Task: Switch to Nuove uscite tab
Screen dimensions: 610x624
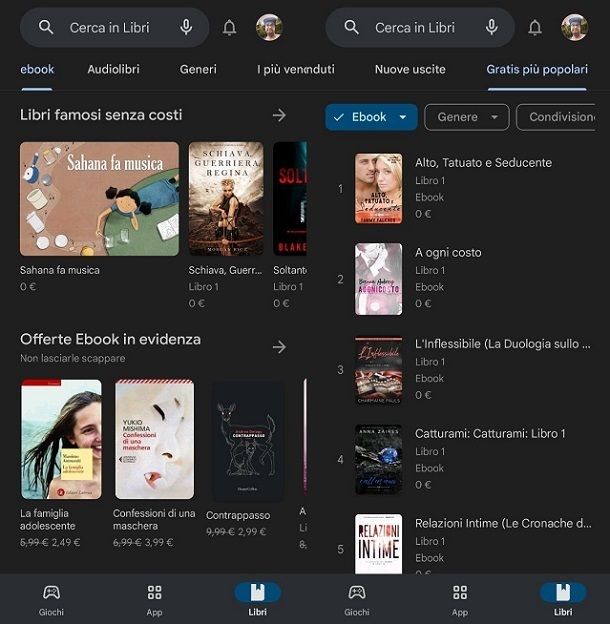Action: 410,70
